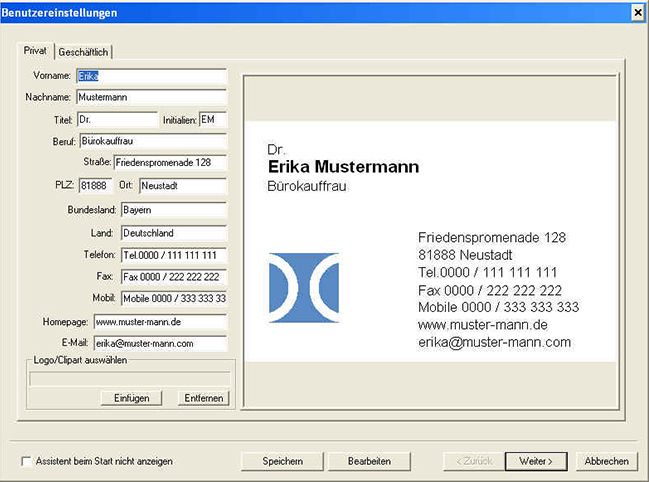Select the Privat tab
Viewport: 649px width, 482px height.
click(36, 51)
